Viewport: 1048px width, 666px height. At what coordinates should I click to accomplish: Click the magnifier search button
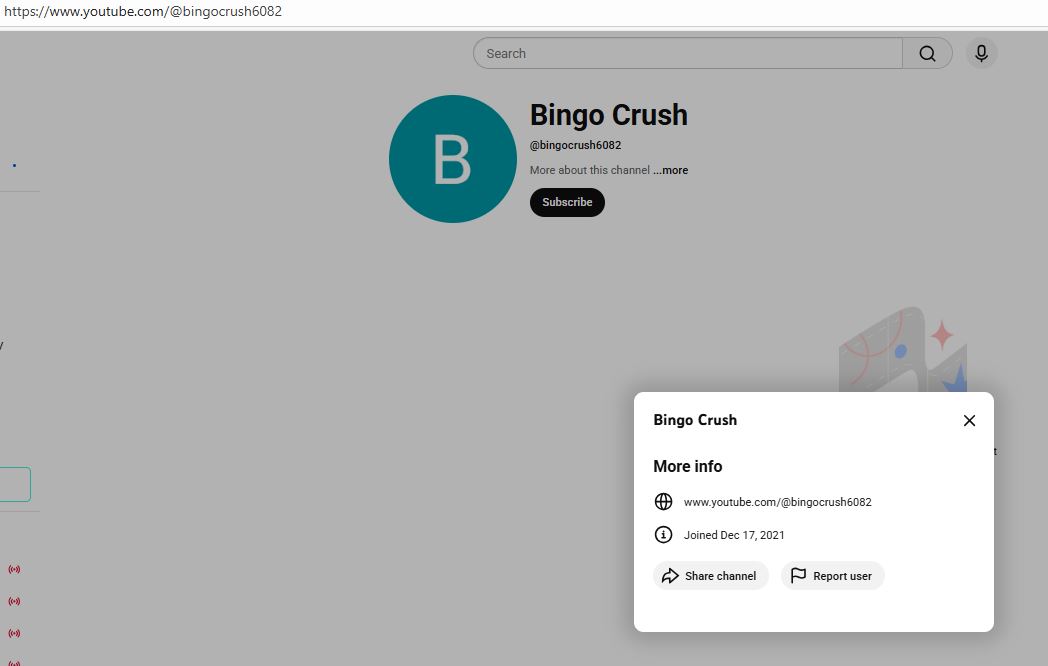coord(927,54)
